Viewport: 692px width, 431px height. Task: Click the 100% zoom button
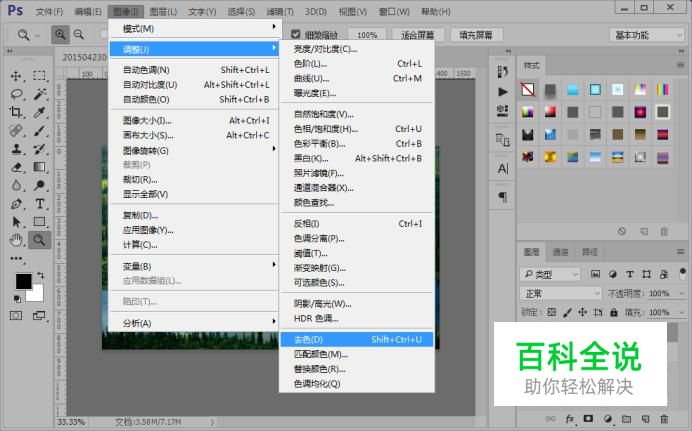coord(367,35)
